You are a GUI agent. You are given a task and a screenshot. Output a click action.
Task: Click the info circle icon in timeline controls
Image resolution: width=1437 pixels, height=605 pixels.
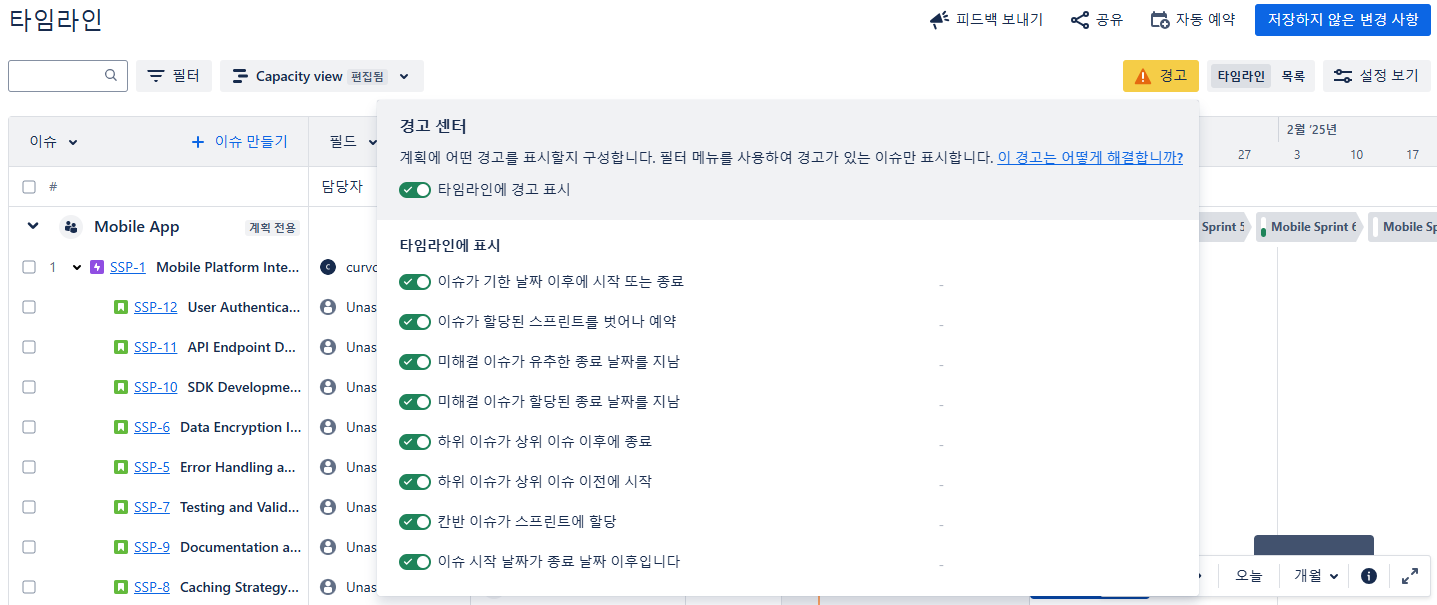[1369, 576]
